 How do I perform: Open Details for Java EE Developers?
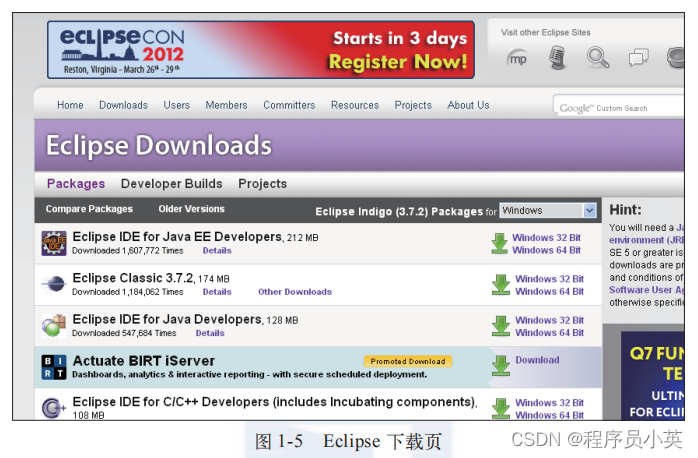pos(217,251)
